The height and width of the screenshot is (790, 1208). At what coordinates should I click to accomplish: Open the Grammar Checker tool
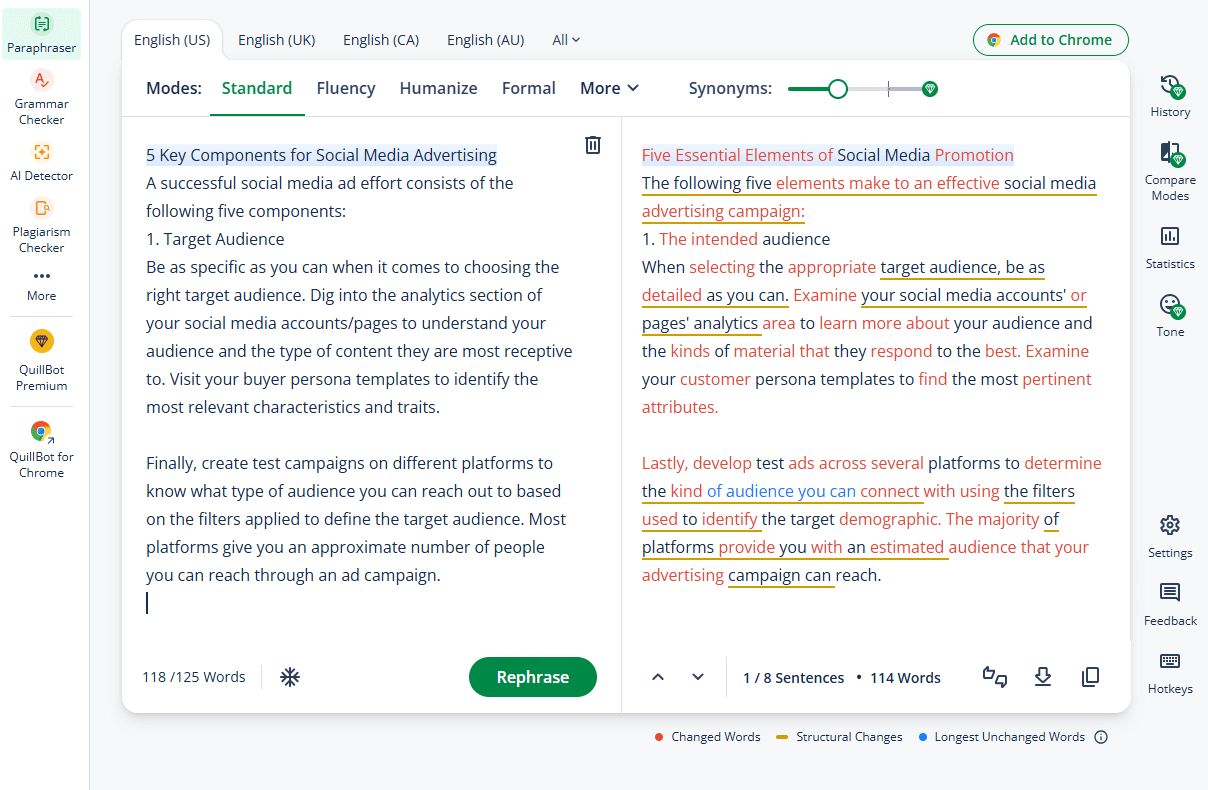[x=41, y=97]
